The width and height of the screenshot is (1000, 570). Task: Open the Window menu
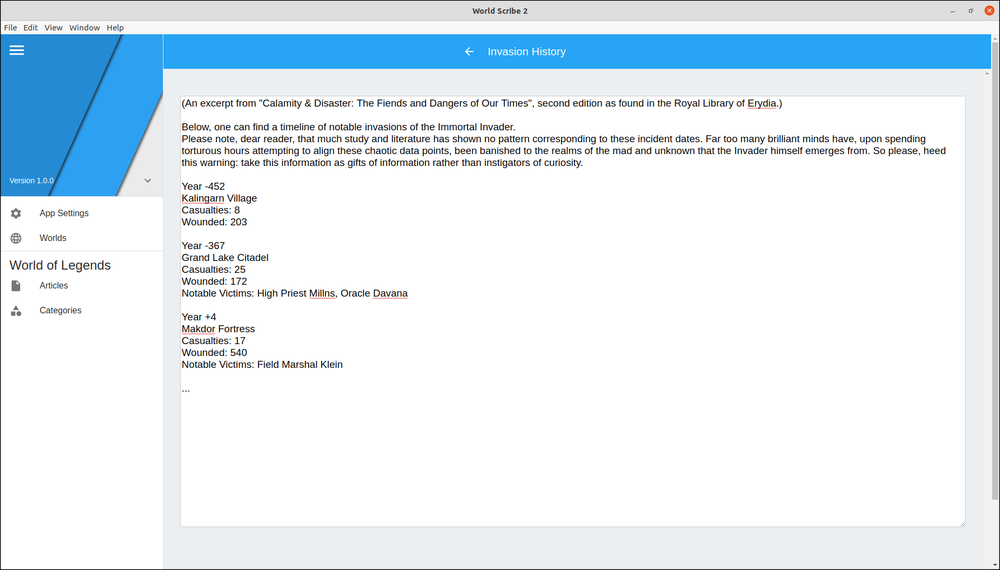(x=84, y=27)
